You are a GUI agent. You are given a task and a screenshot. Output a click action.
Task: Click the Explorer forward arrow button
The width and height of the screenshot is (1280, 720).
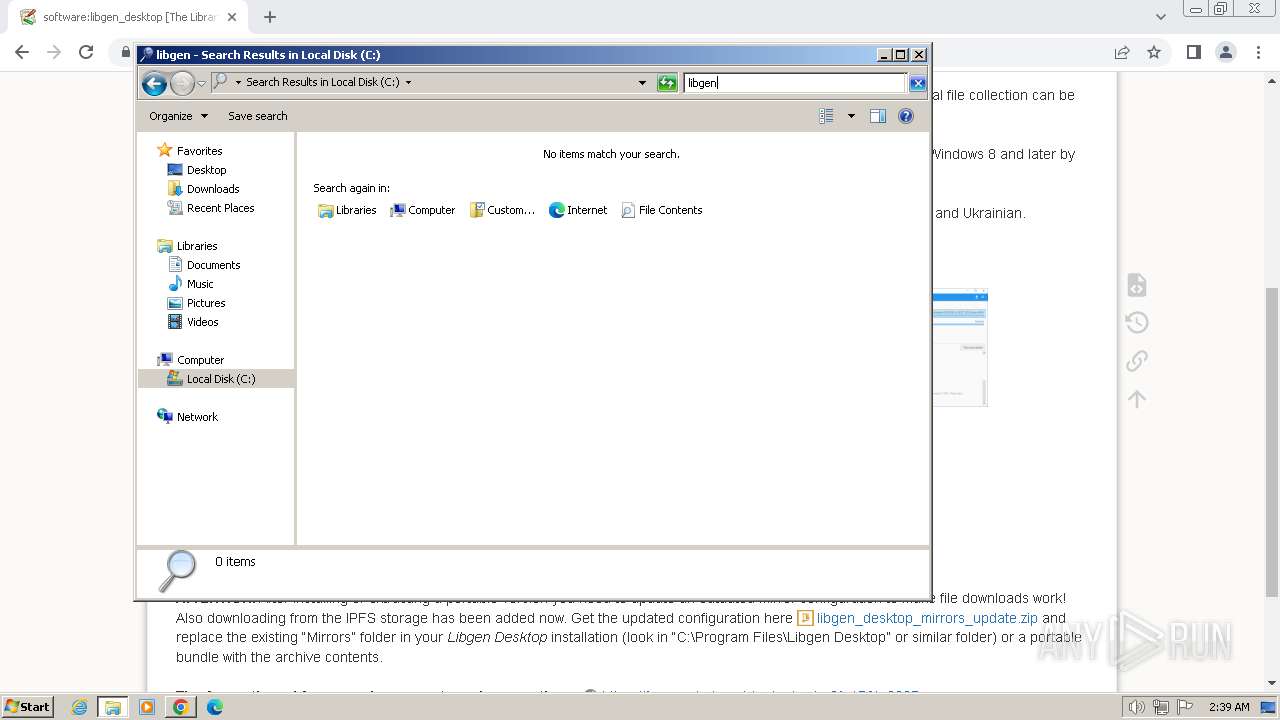[182, 83]
